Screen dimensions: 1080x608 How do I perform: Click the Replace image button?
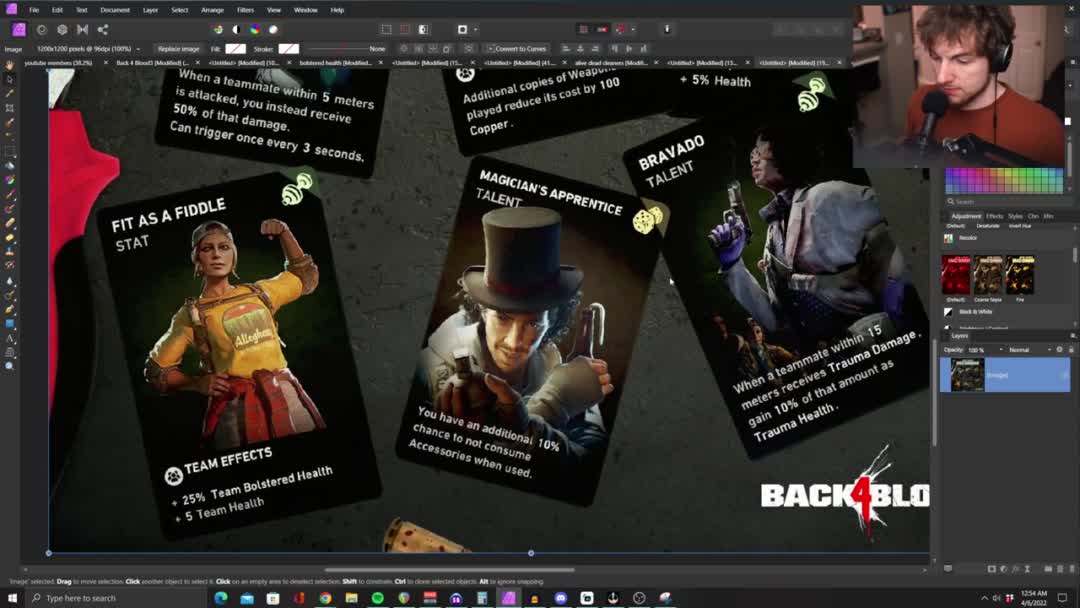[x=178, y=48]
